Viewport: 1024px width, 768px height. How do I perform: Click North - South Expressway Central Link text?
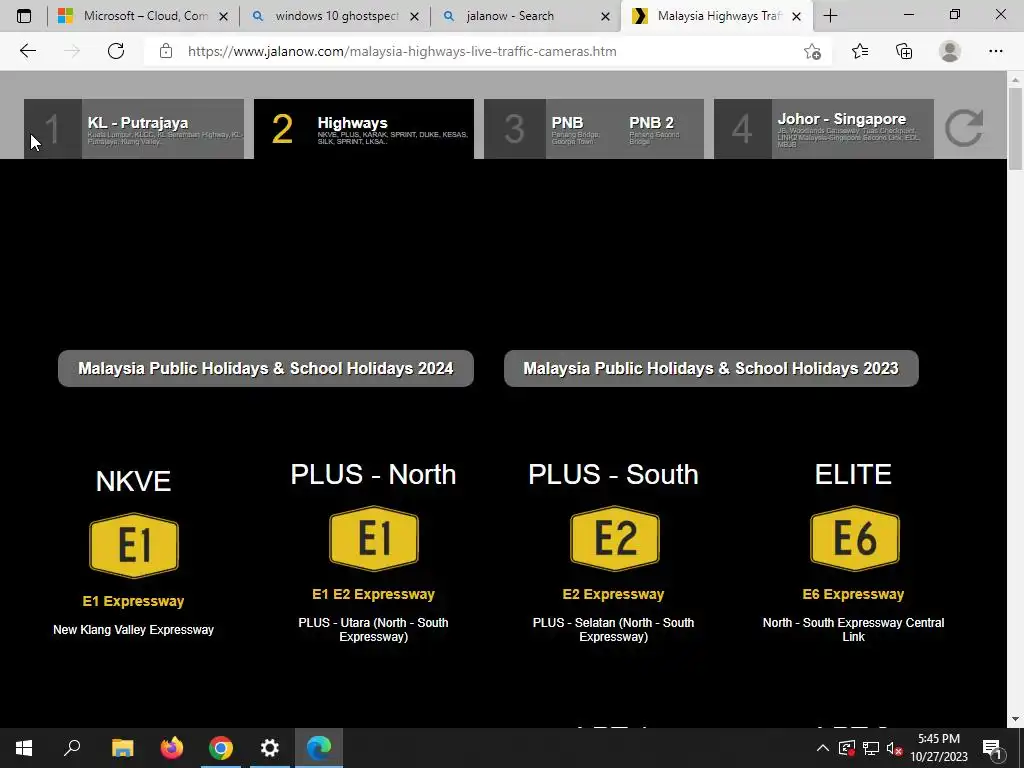click(x=854, y=630)
